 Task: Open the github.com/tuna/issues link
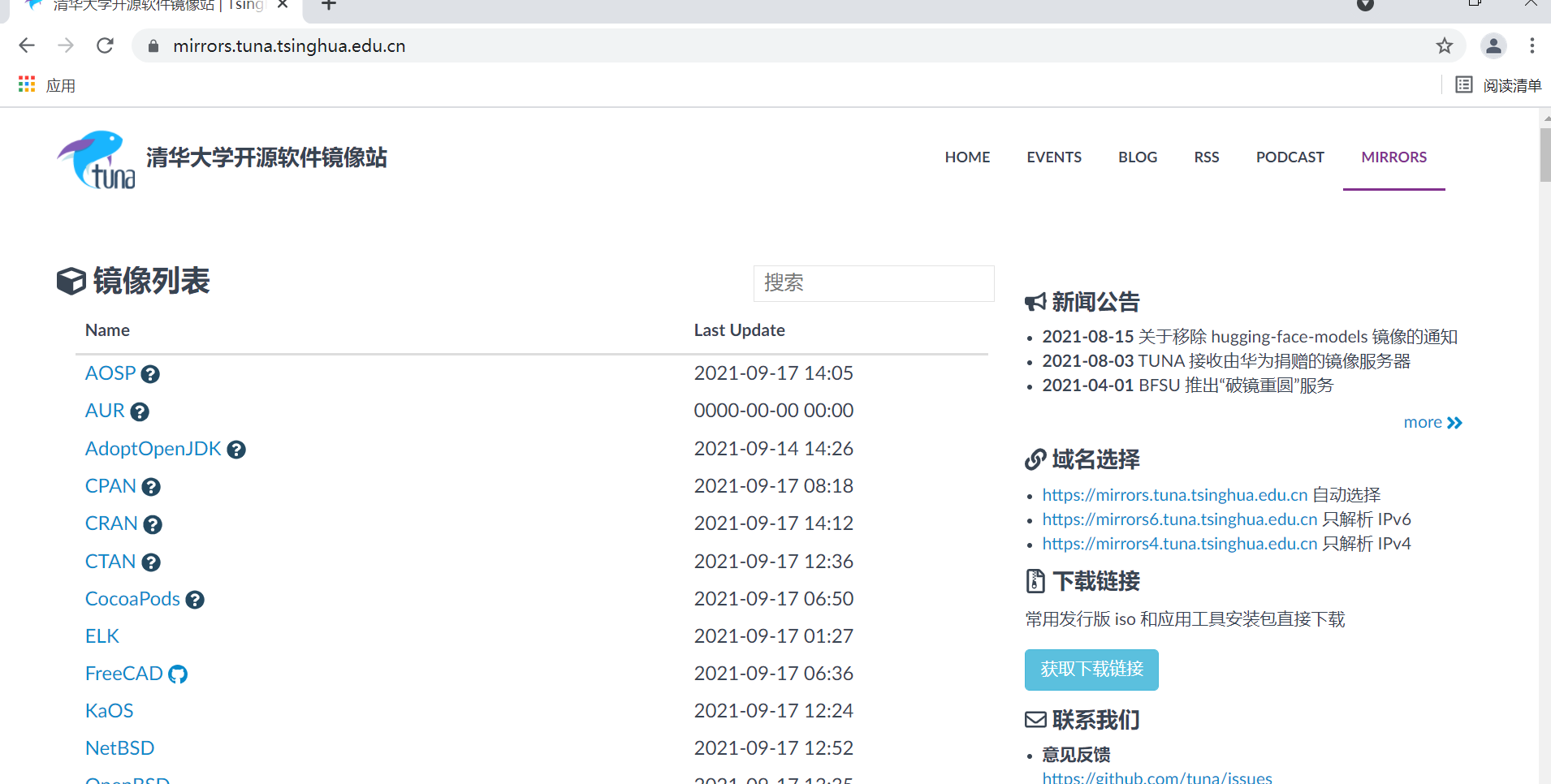click(x=1157, y=778)
